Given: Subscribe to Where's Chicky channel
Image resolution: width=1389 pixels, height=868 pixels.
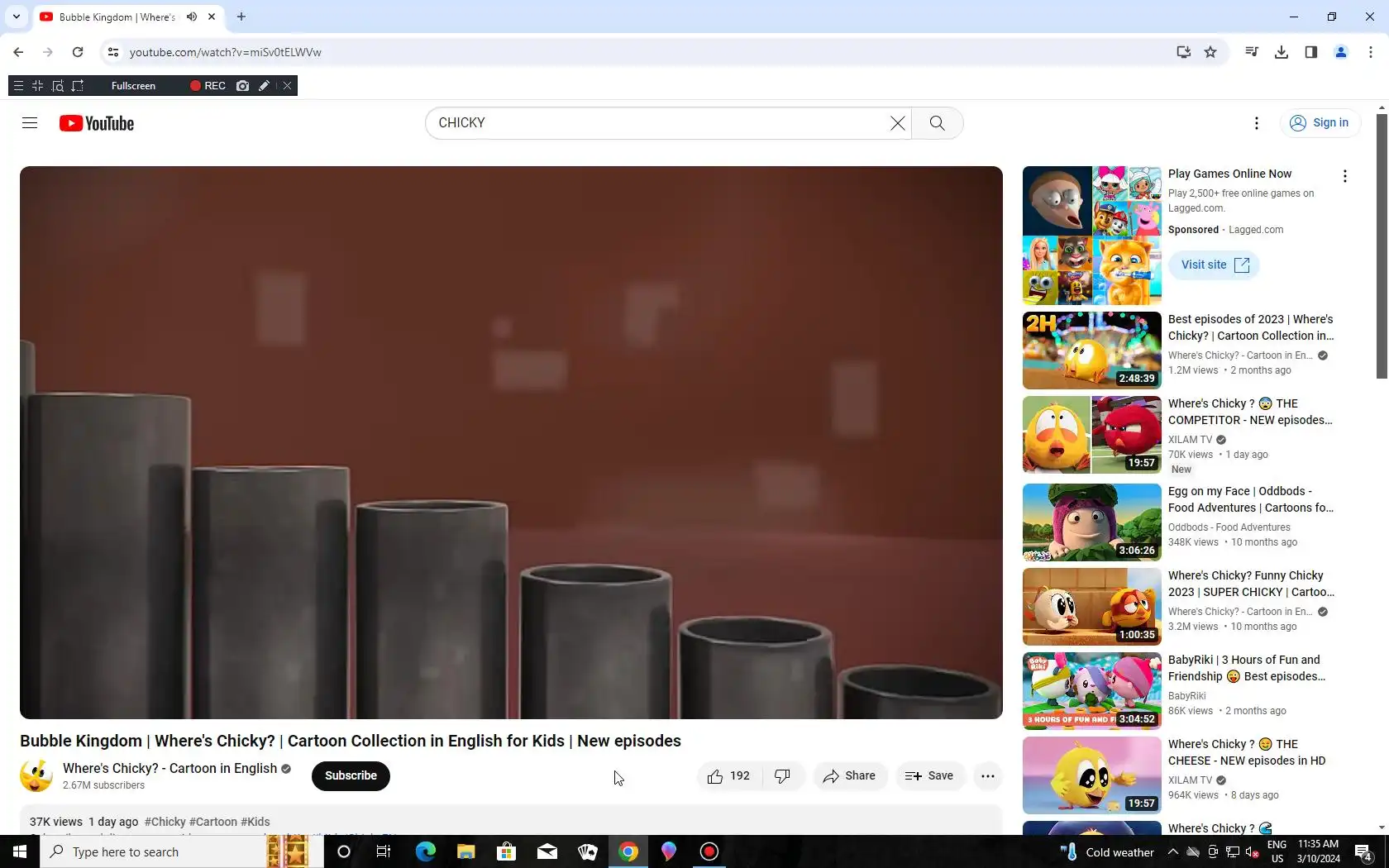Looking at the screenshot, I should click(351, 776).
